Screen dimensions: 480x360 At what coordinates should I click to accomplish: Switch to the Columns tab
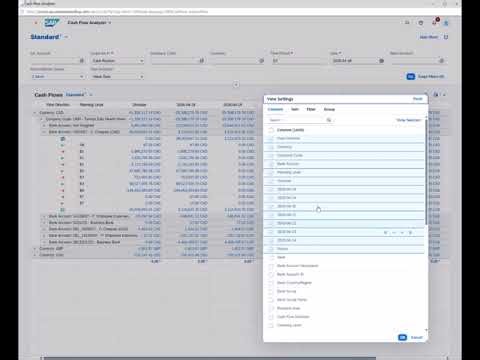[x=275, y=109]
